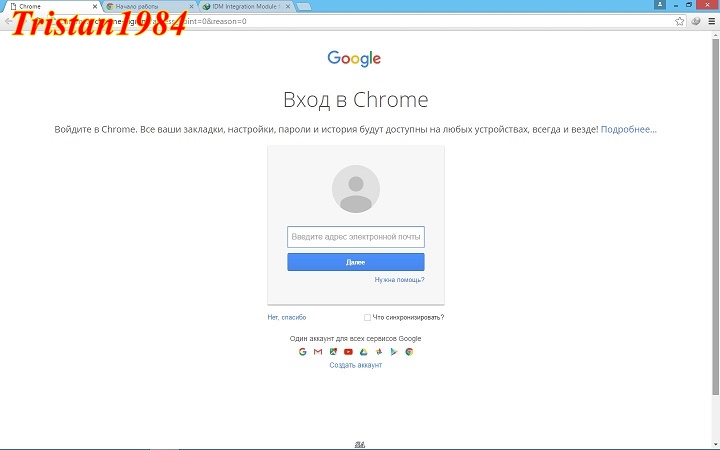The height and width of the screenshot is (450, 720).
Task: Click the scrollbar down arrow
Action: point(716,445)
